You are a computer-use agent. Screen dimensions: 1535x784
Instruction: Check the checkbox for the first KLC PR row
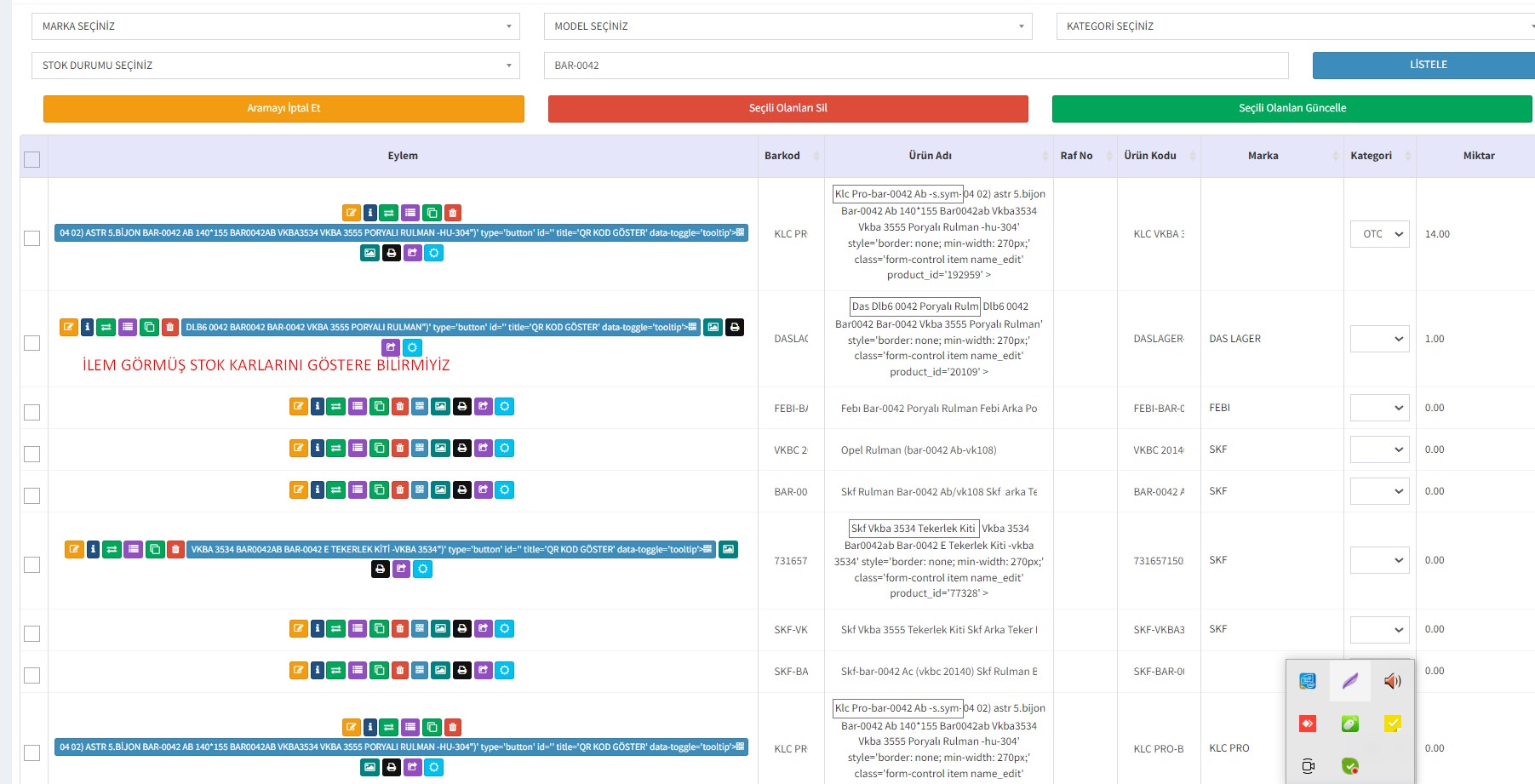[x=32, y=238]
